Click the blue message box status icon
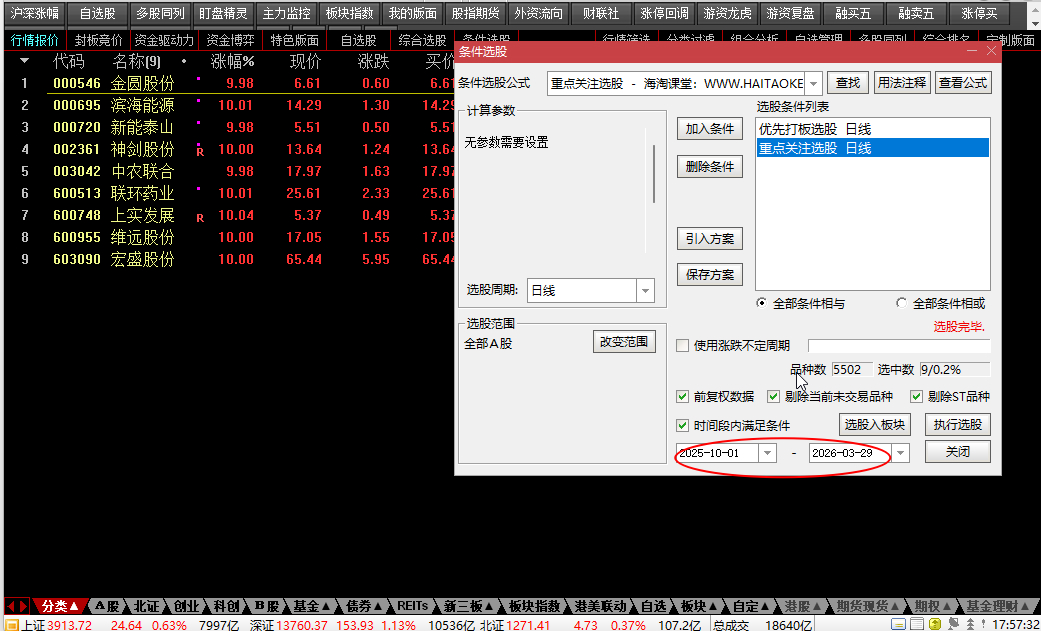The height and width of the screenshot is (631, 1041). click(x=899, y=624)
